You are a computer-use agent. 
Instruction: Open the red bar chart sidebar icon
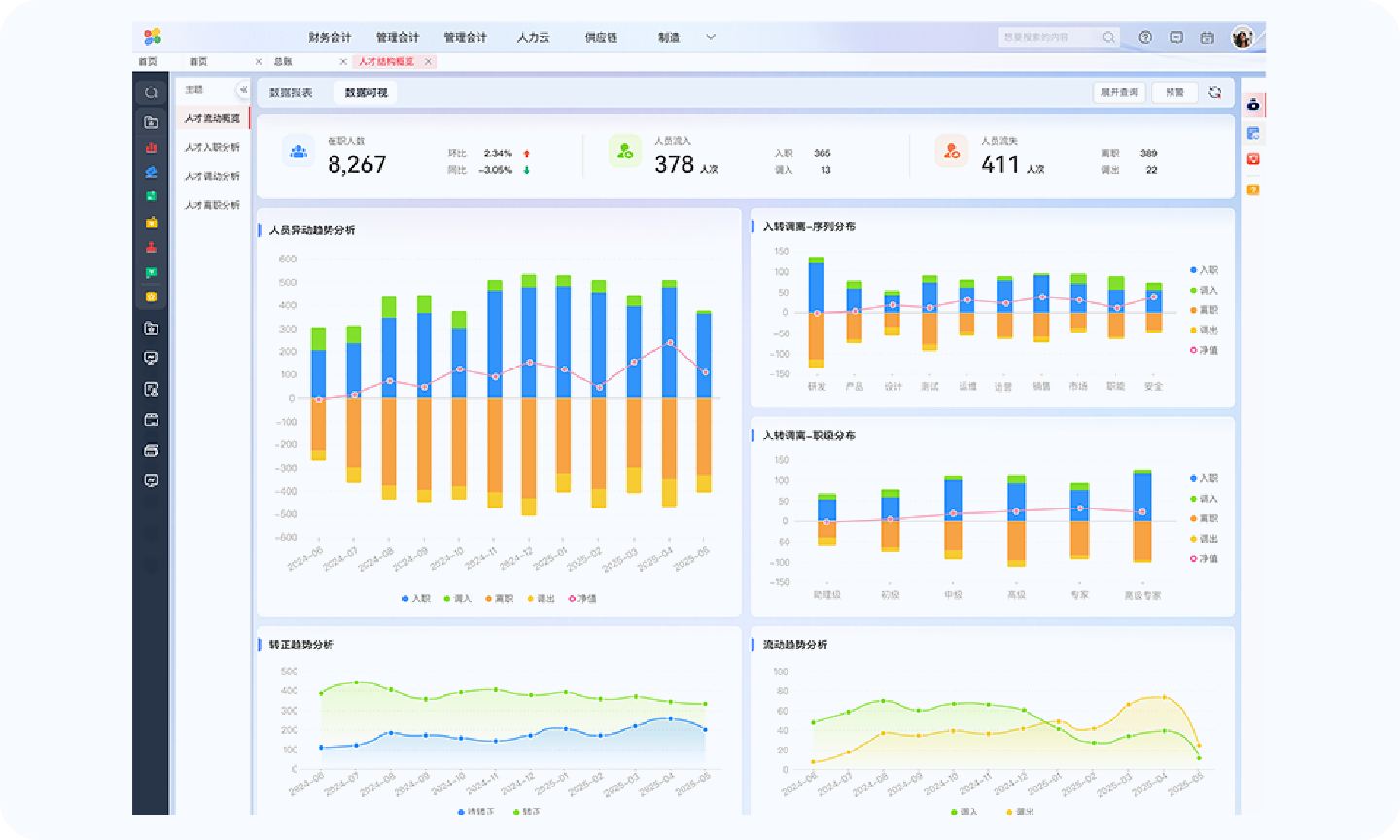click(151, 147)
